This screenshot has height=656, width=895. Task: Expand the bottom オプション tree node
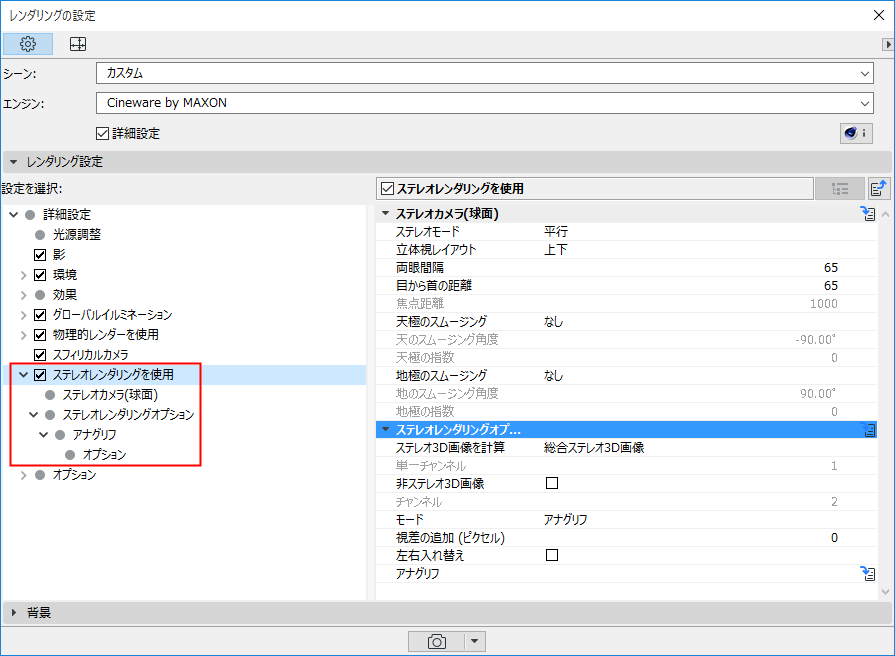[23, 475]
